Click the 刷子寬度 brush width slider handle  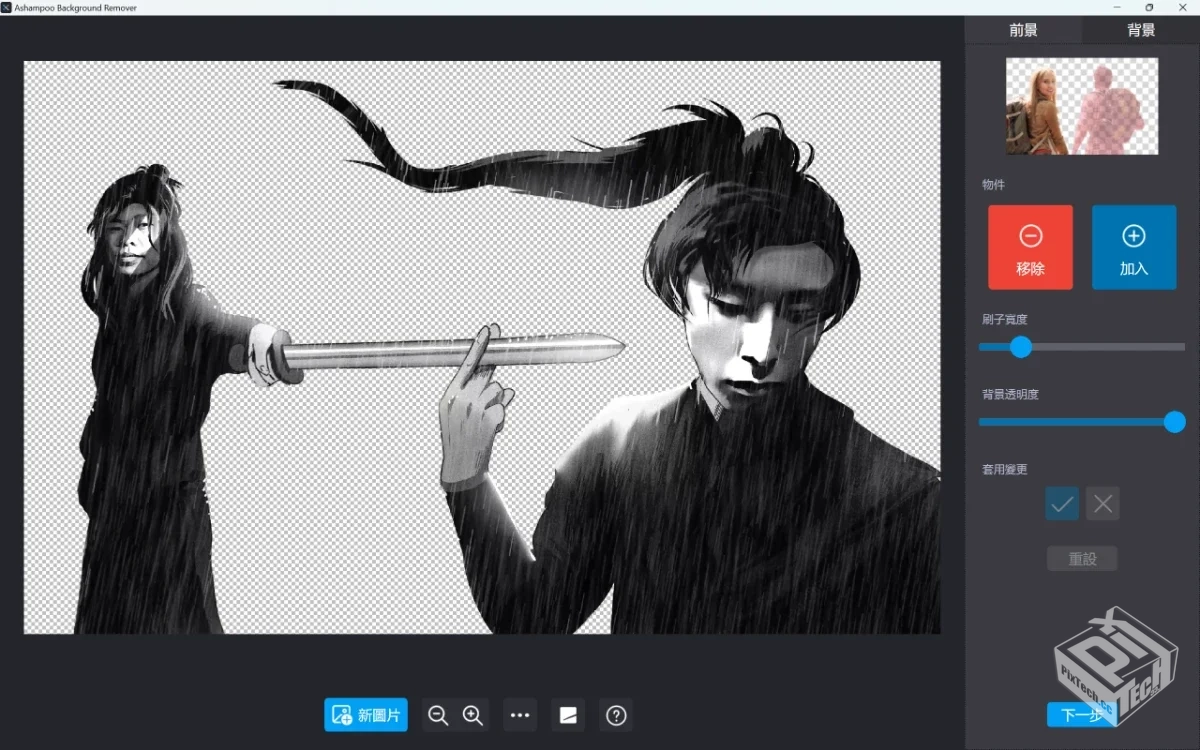pos(1020,348)
